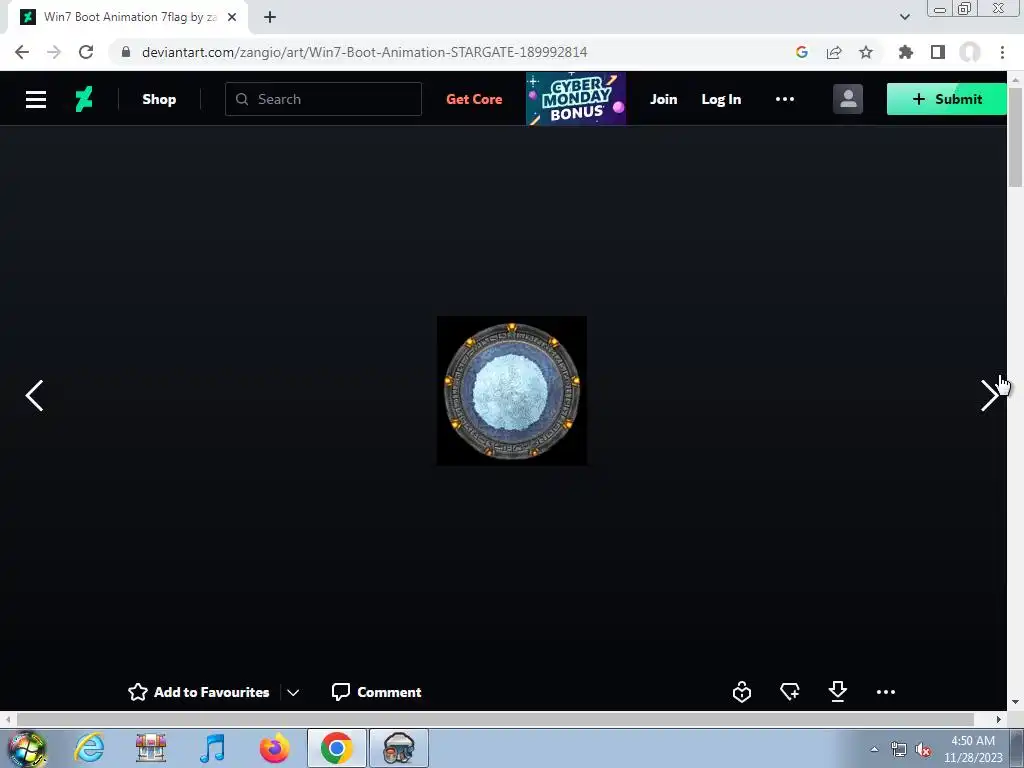
Task: Click the horizontal scrollbar right arrow
Action: 999,719
